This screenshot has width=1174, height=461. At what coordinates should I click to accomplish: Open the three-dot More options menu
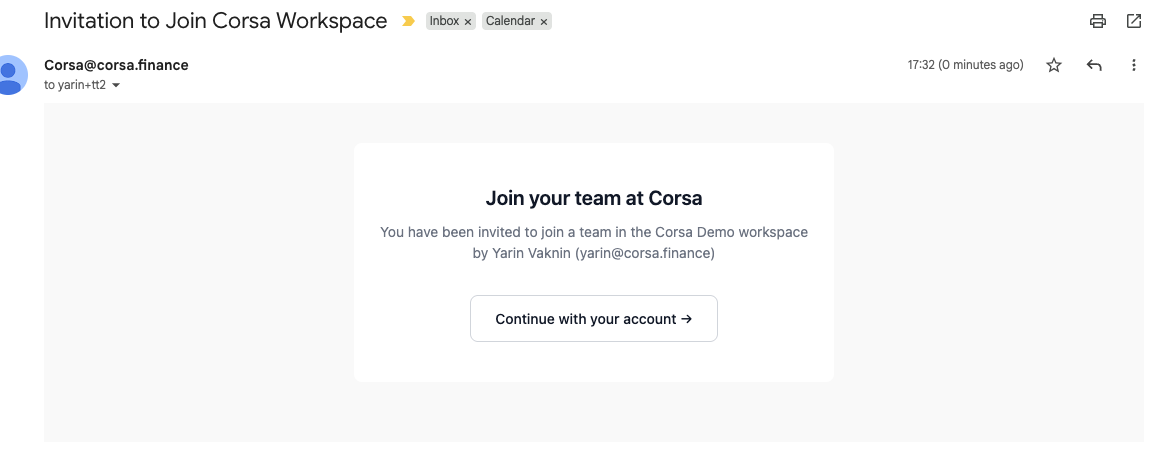1134,65
